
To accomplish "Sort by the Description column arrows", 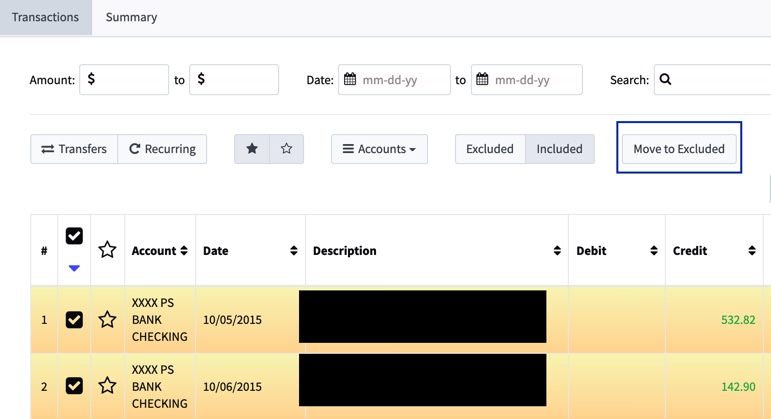I will (x=557, y=250).
